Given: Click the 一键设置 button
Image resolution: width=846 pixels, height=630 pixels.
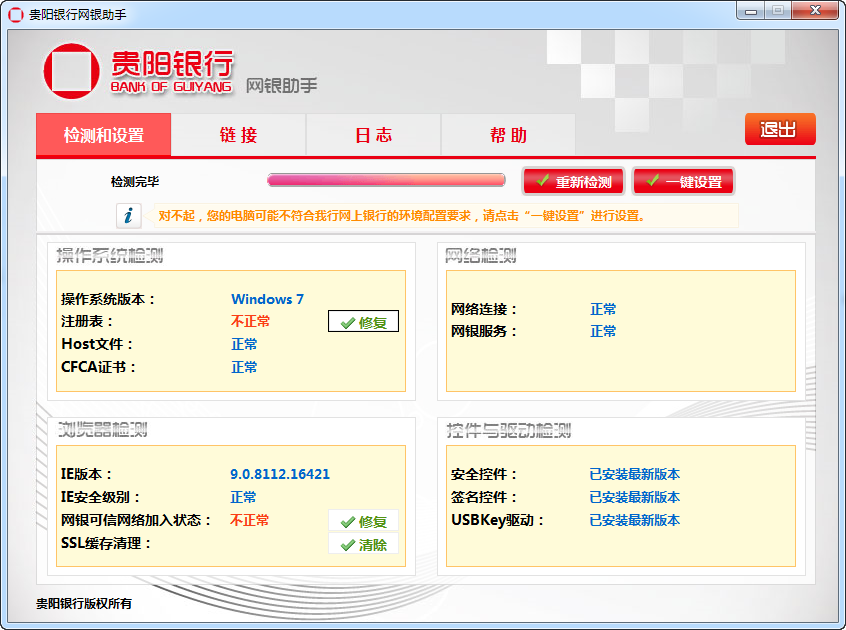Looking at the screenshot, I should [684, 182].
